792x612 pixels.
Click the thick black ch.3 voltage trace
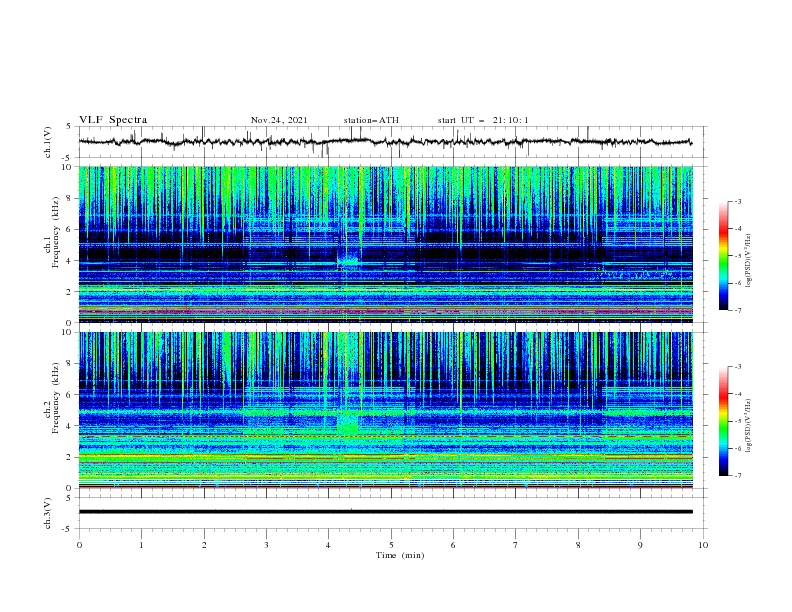385,512
